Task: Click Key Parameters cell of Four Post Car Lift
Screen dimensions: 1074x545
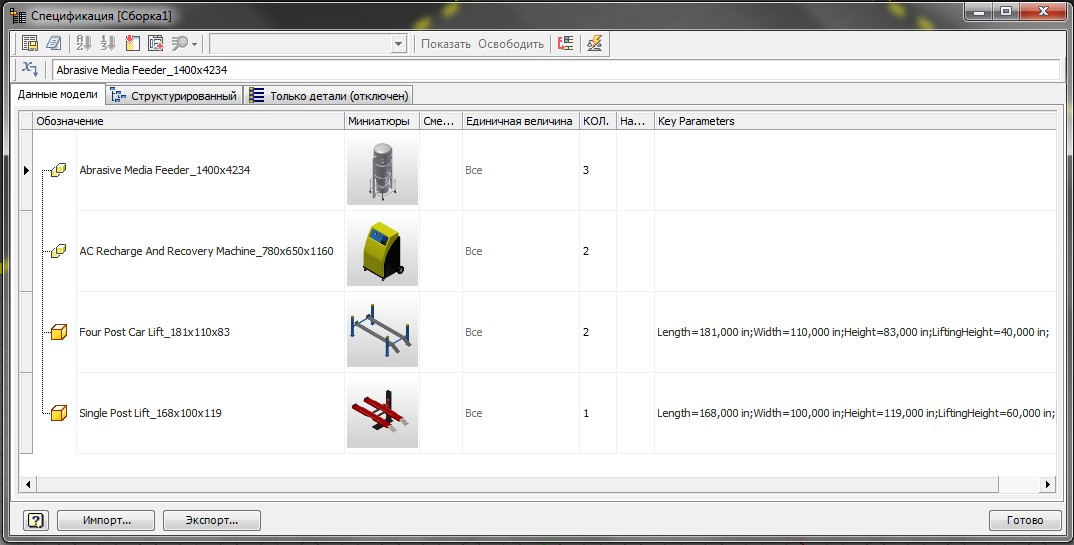Action: 855,332
